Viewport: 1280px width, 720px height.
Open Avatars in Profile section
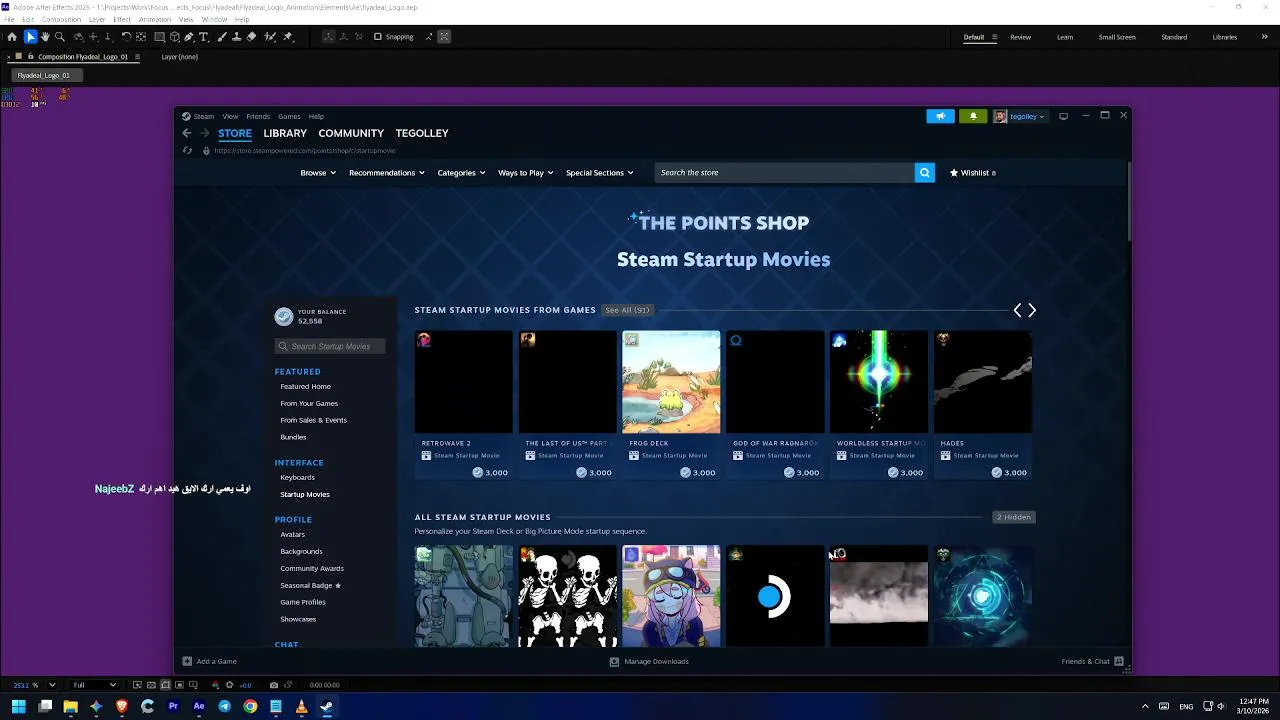point(292,535)
